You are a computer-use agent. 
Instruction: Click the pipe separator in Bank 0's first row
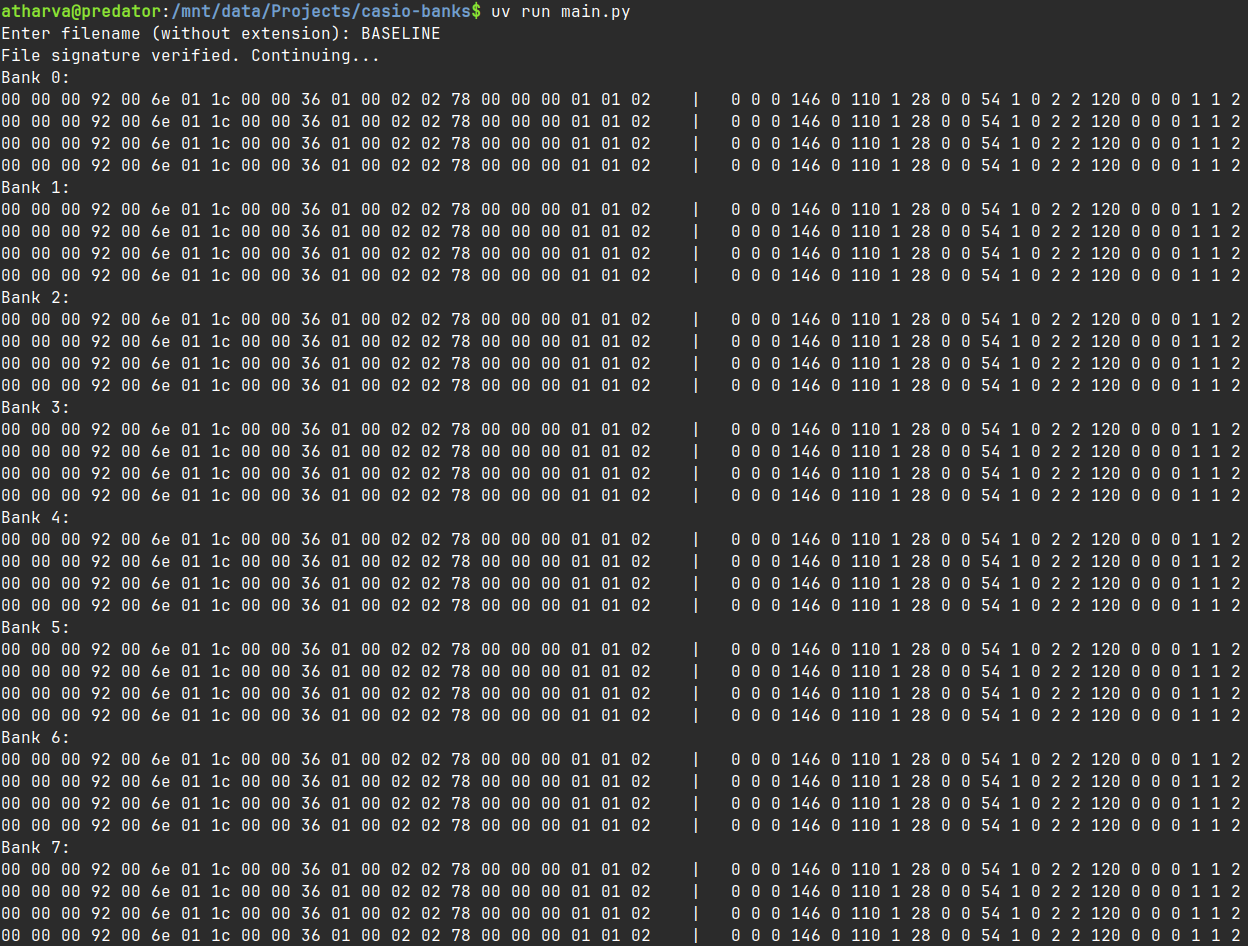click(696, 100)
